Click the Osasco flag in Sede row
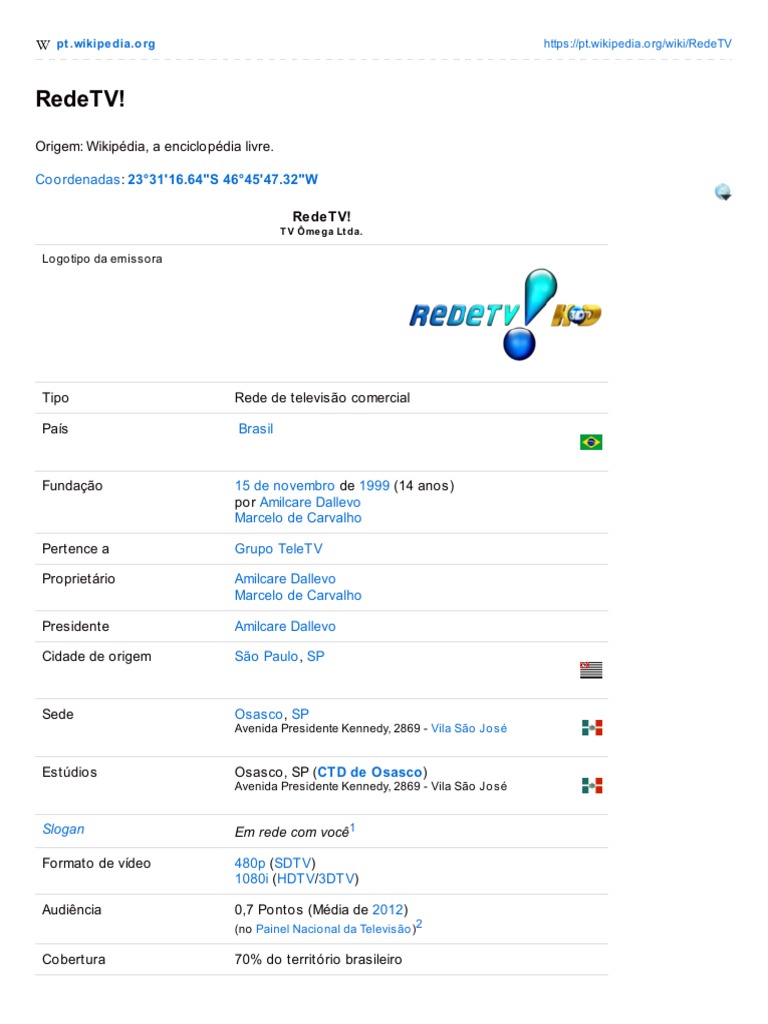The width and height of the screenshot is (768, 1024). [x=592, y=728]
